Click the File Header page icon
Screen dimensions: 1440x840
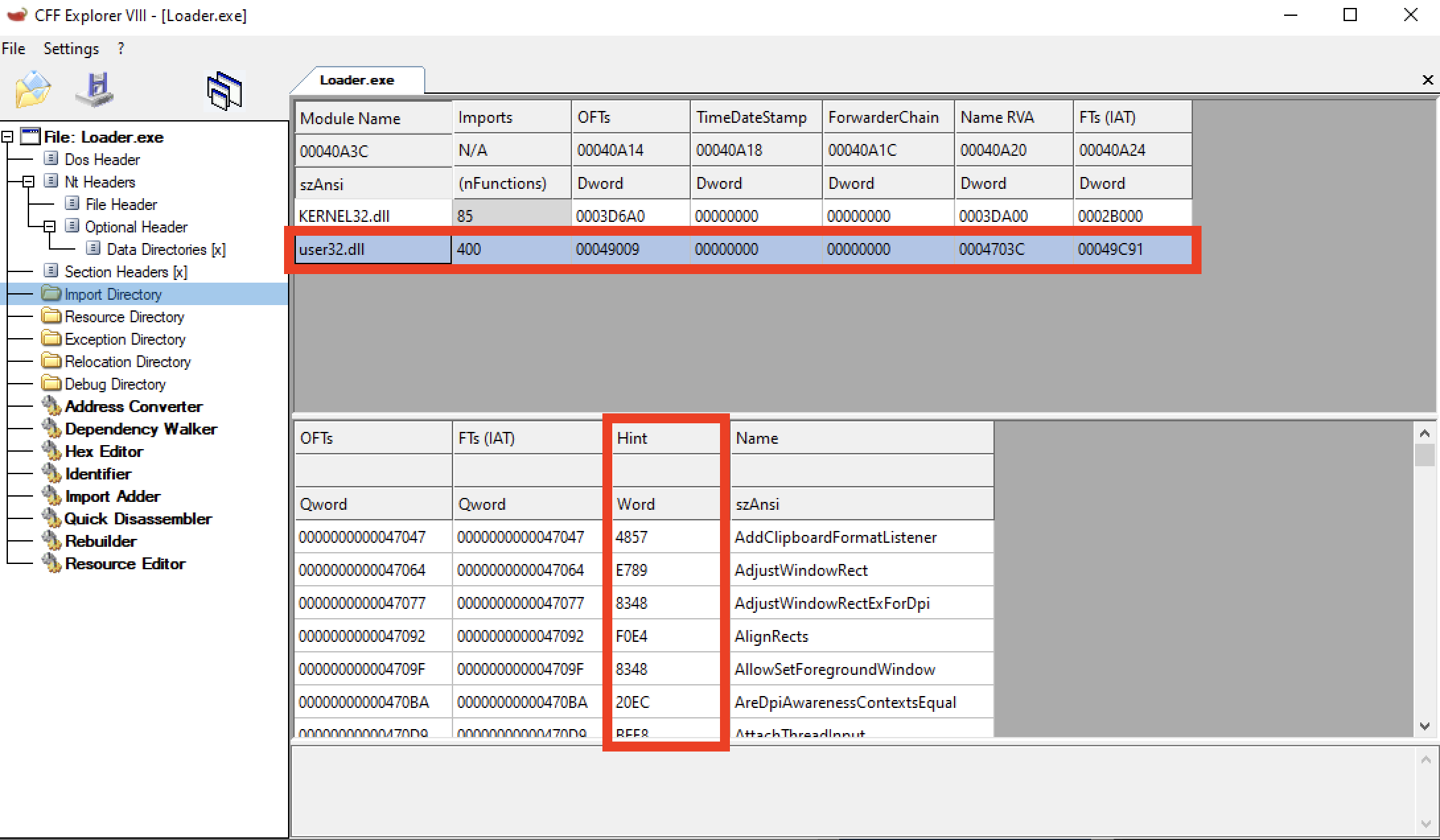click(x=72, y=203)
